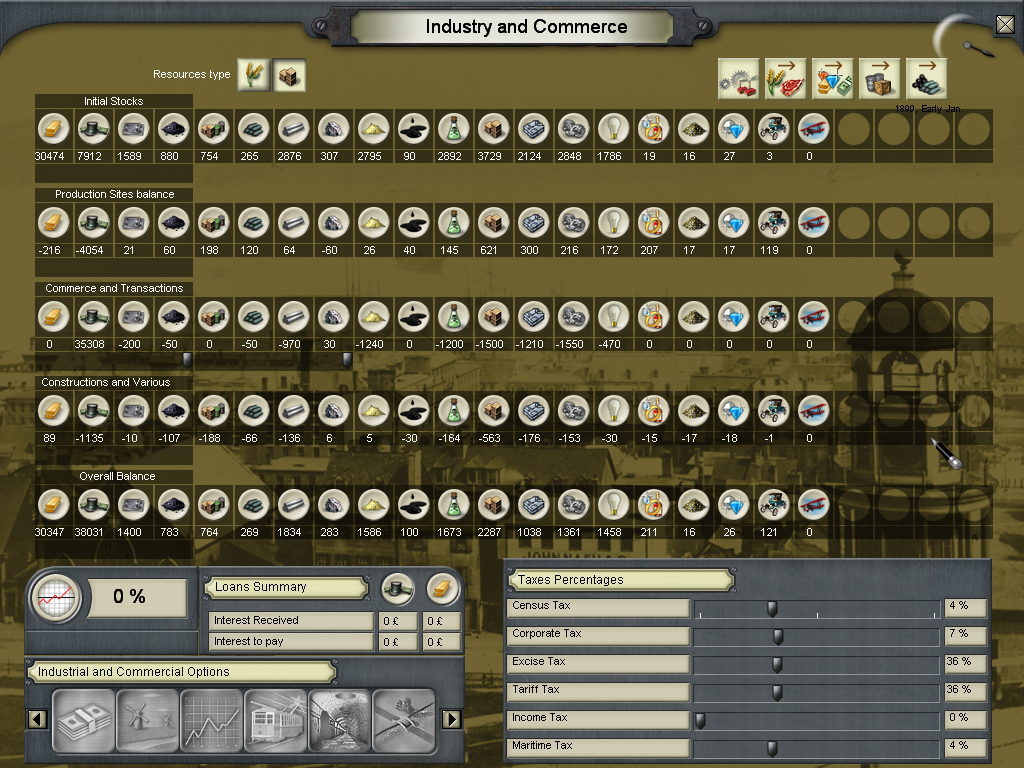Select the crate resources type filter

point(289,75)
